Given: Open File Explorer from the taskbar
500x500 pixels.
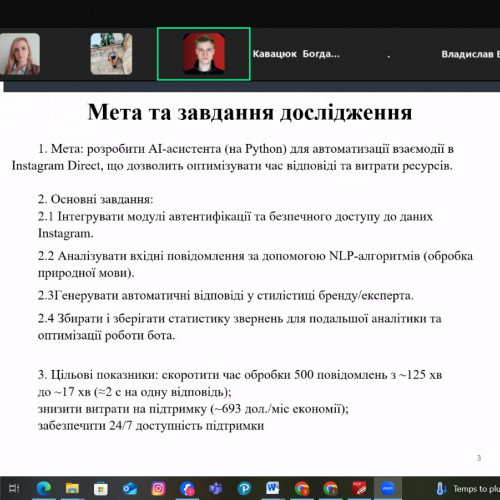Looking at the screenshot, I should 72,489.
